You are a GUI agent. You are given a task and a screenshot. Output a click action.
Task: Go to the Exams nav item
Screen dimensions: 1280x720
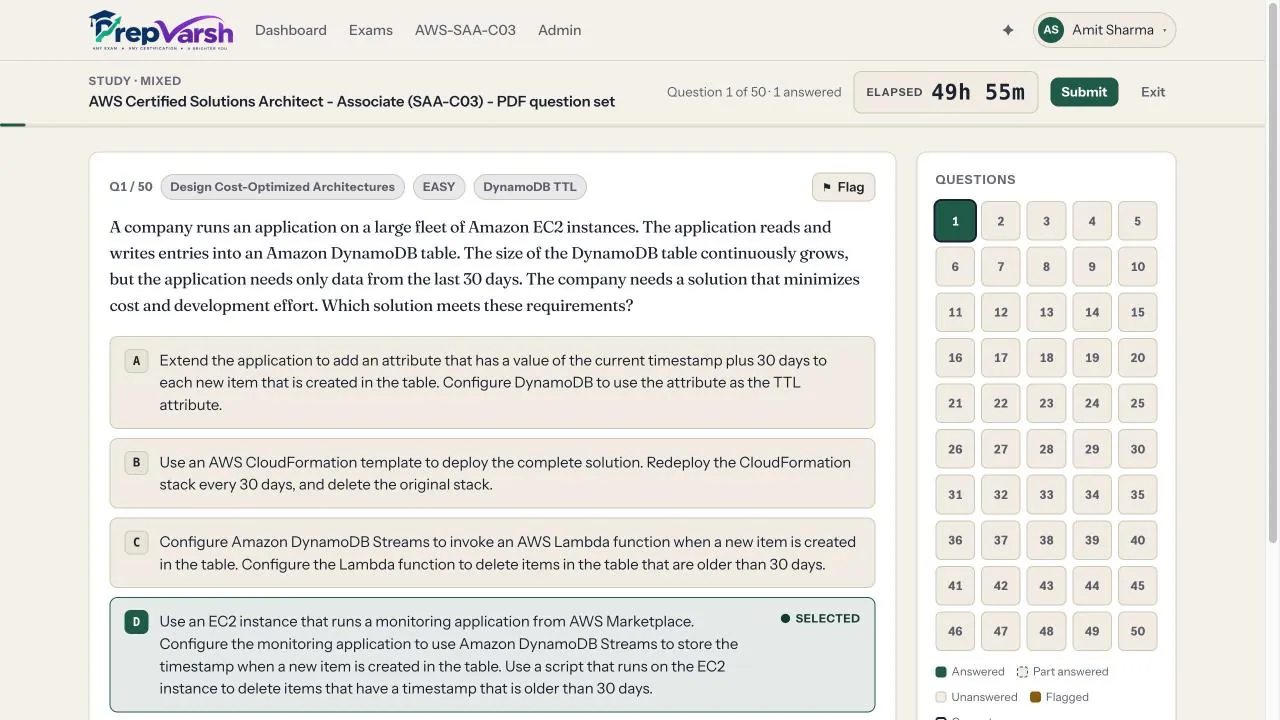(371, 30)
